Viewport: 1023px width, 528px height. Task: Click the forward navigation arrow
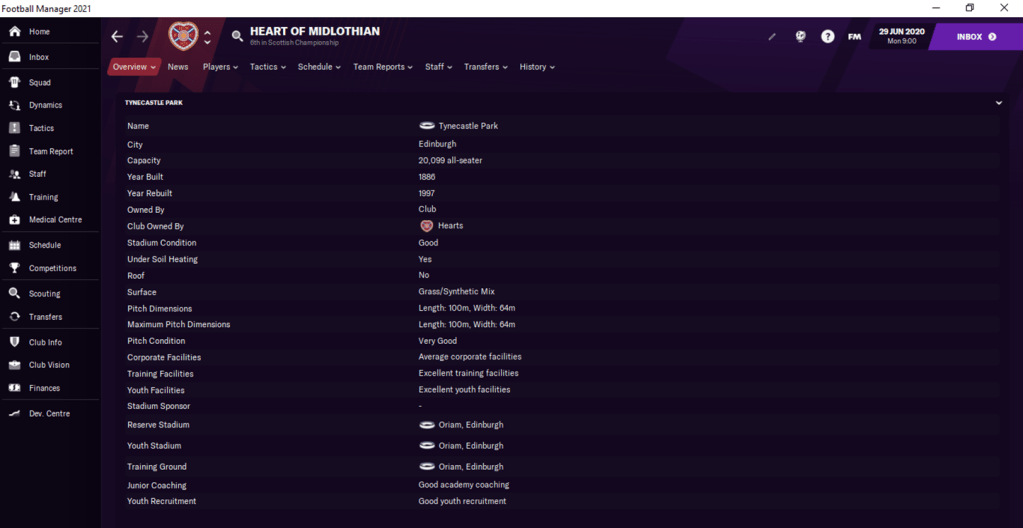pyautogui.click(x=143, y=37)
